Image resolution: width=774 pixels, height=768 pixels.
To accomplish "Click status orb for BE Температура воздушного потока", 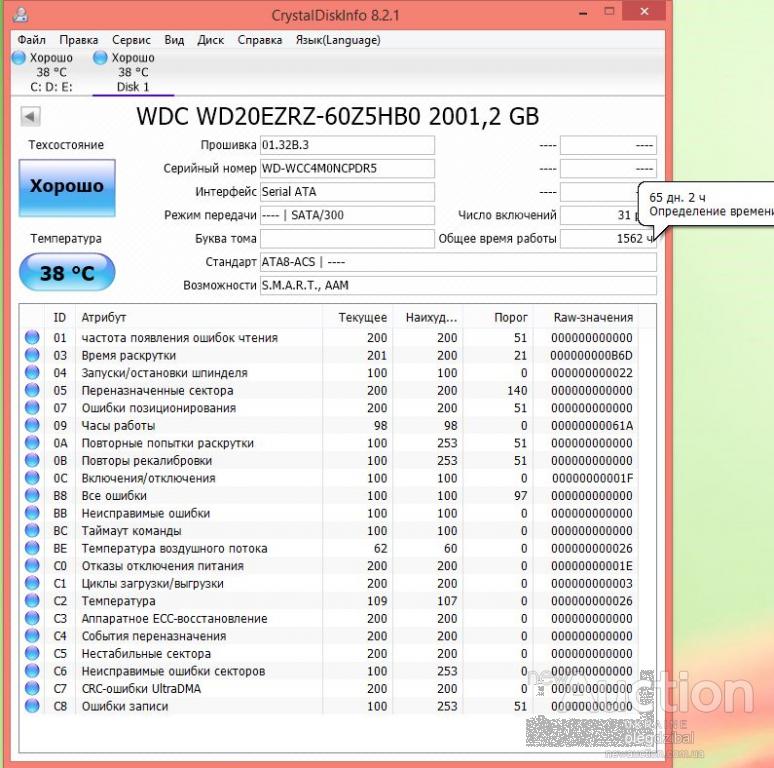I will pyautogui.click(x=32, y=548).
